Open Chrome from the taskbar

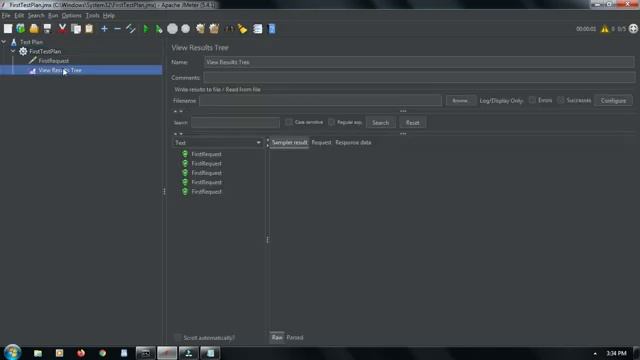(x=102, y=353)
